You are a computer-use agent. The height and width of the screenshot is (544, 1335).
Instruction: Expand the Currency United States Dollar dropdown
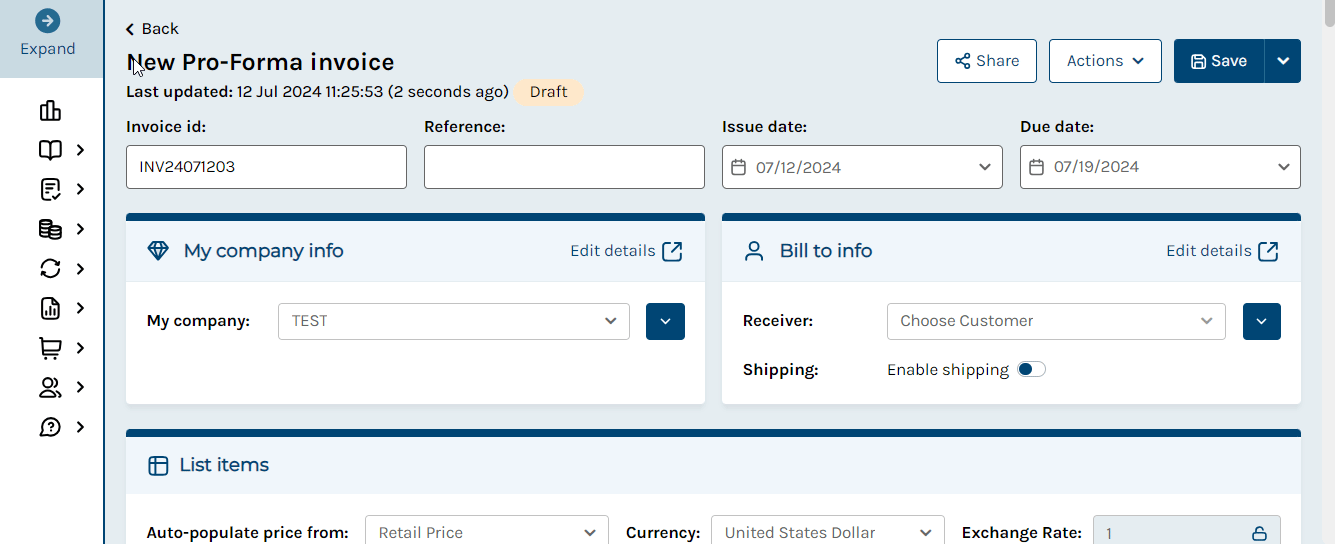point(828,533)
